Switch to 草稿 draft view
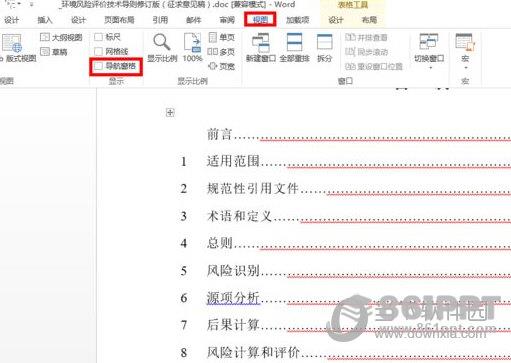Screen dimensions: 511x363 point(54,52)
